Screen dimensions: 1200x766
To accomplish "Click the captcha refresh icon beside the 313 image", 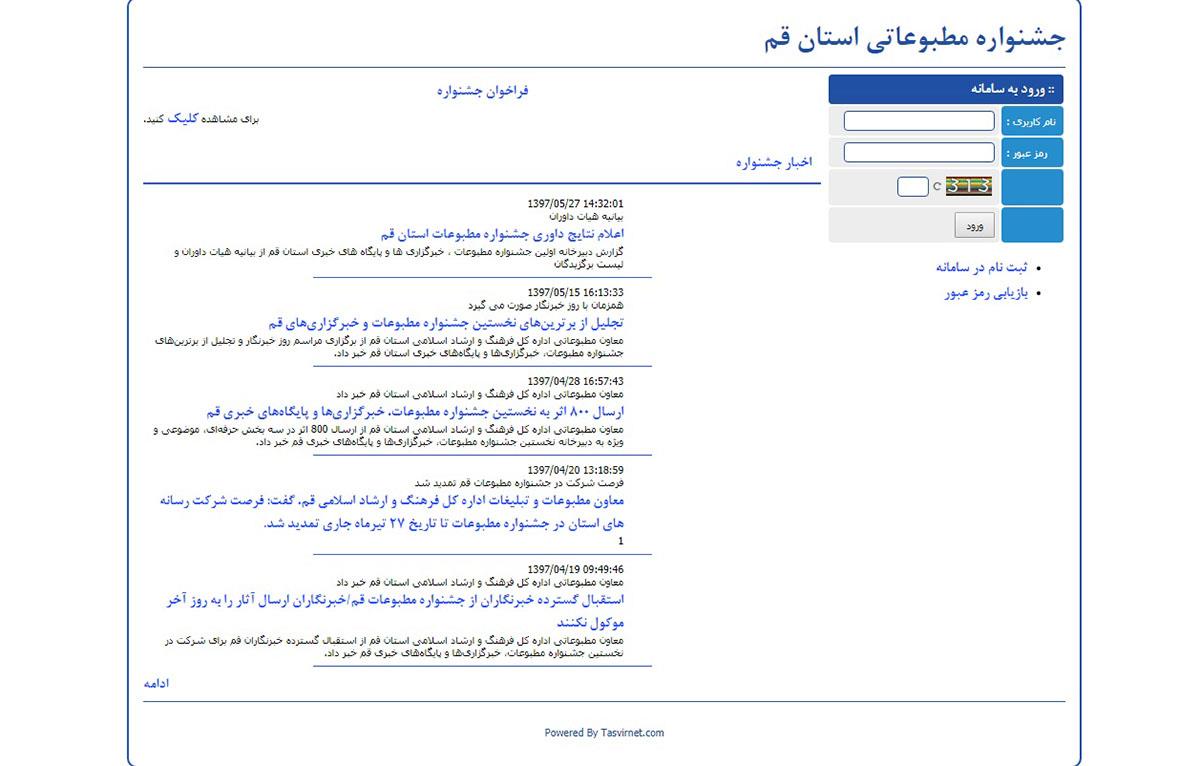I will click(937, 186).
